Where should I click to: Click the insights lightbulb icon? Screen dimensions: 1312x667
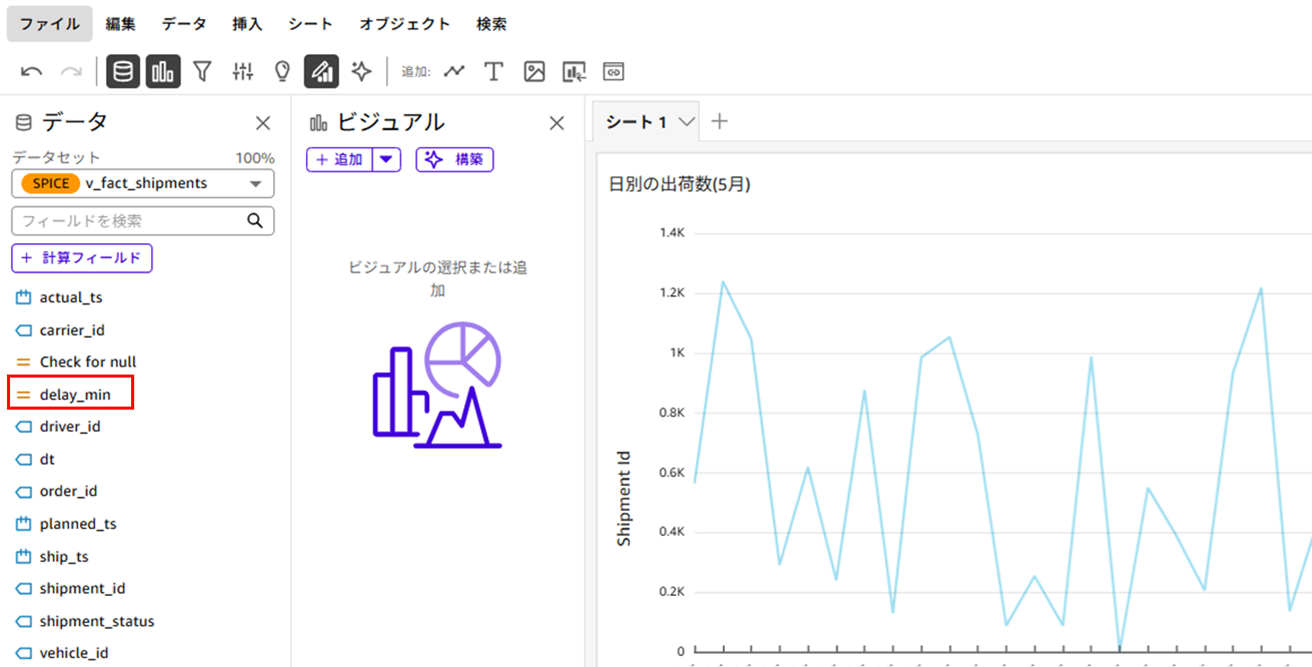[x=281, y=71]
